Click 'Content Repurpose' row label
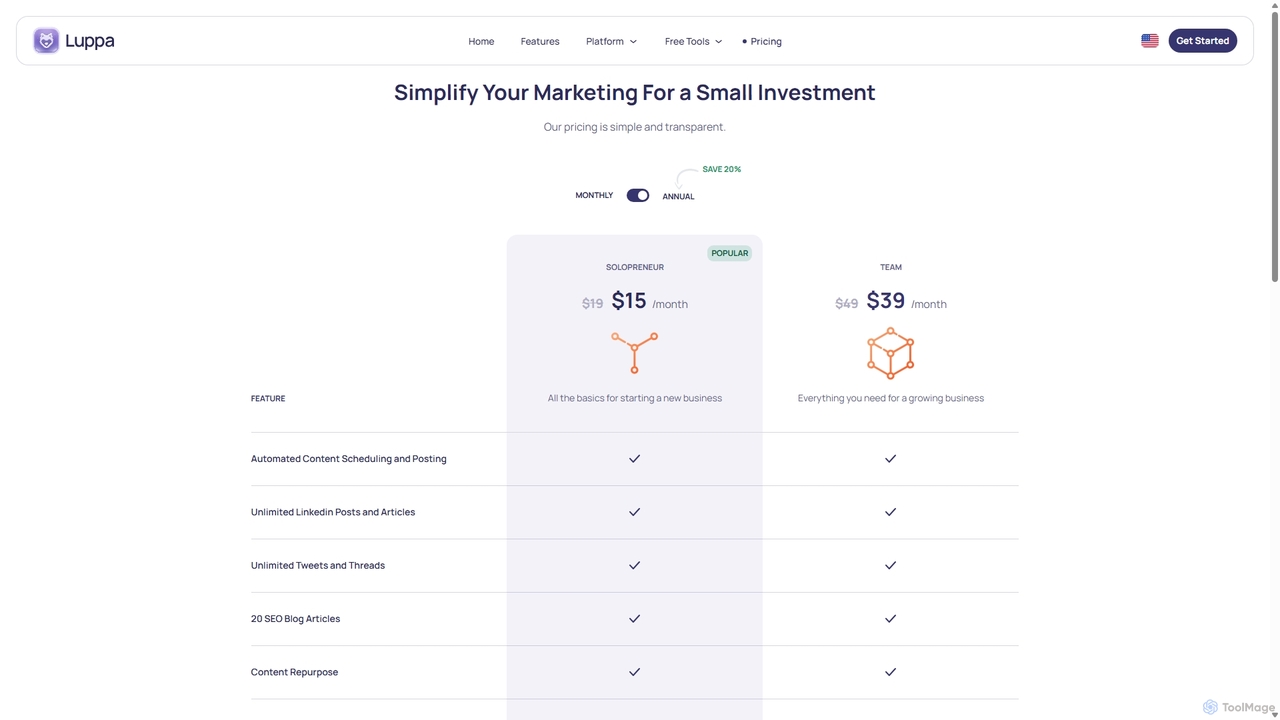This screenshot has width=1280, height=720. pos(295,672)
